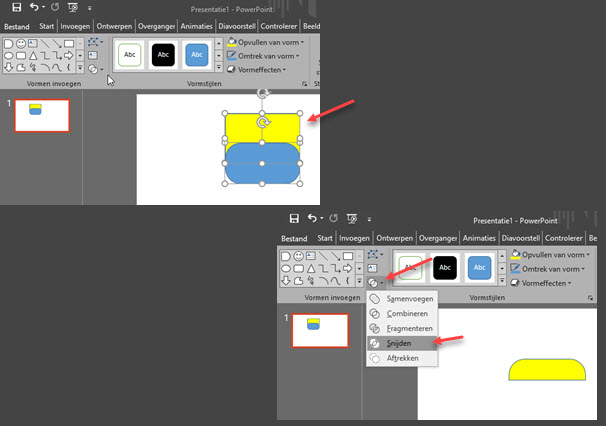The width and height of the screenshot is (606, 426).
Task: Pick elbow connector shape in lower window
Action: tap(323, 268)
